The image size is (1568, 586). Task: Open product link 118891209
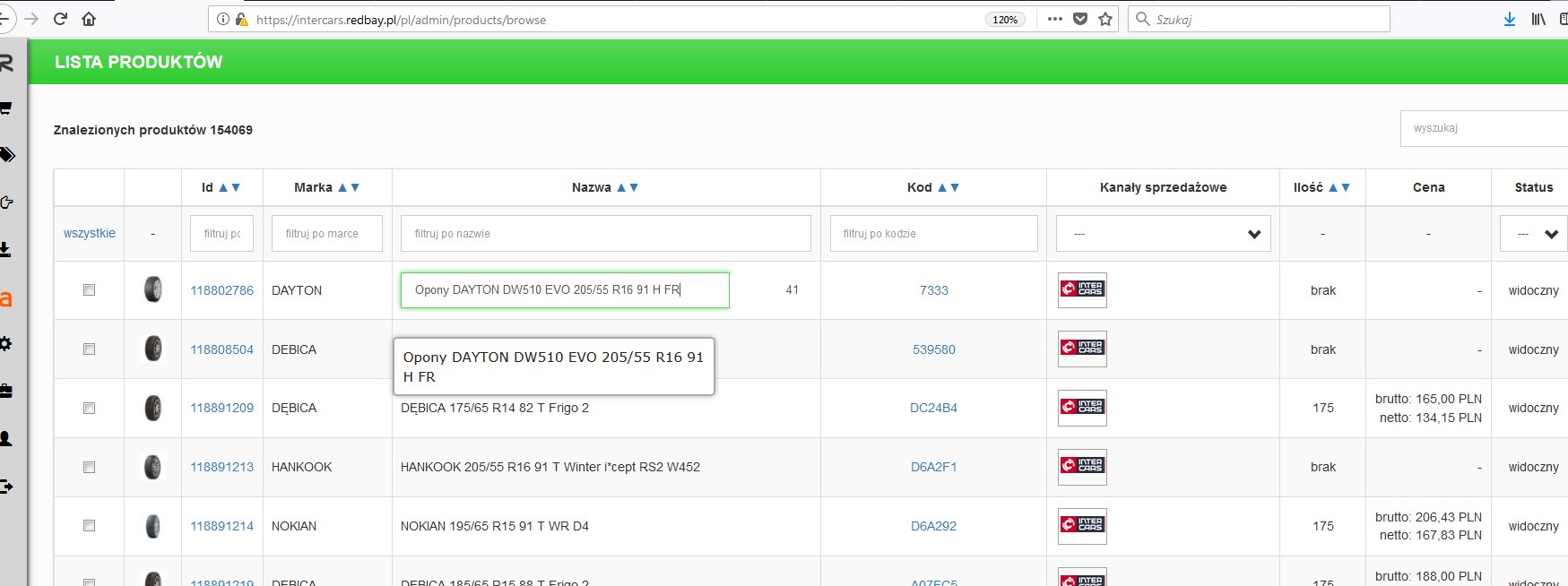[x=221, y=408]
